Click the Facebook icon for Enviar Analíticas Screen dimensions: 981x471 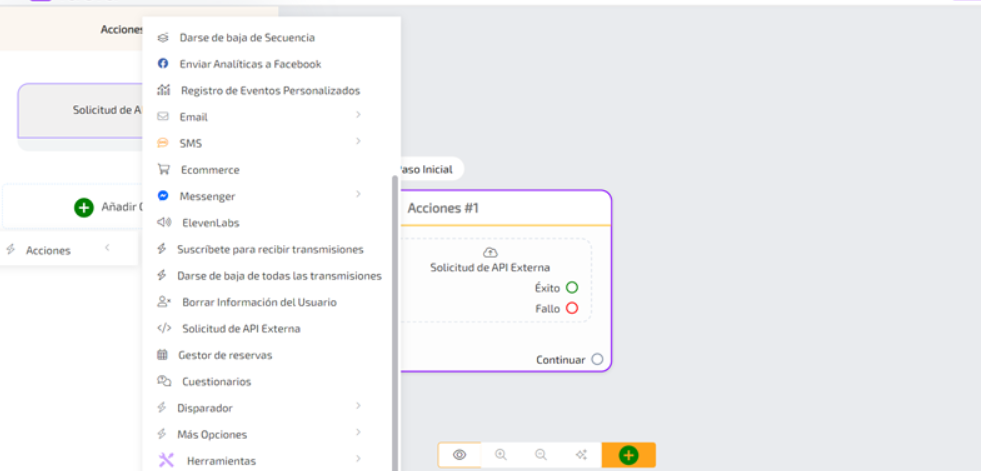coord(163,64)
